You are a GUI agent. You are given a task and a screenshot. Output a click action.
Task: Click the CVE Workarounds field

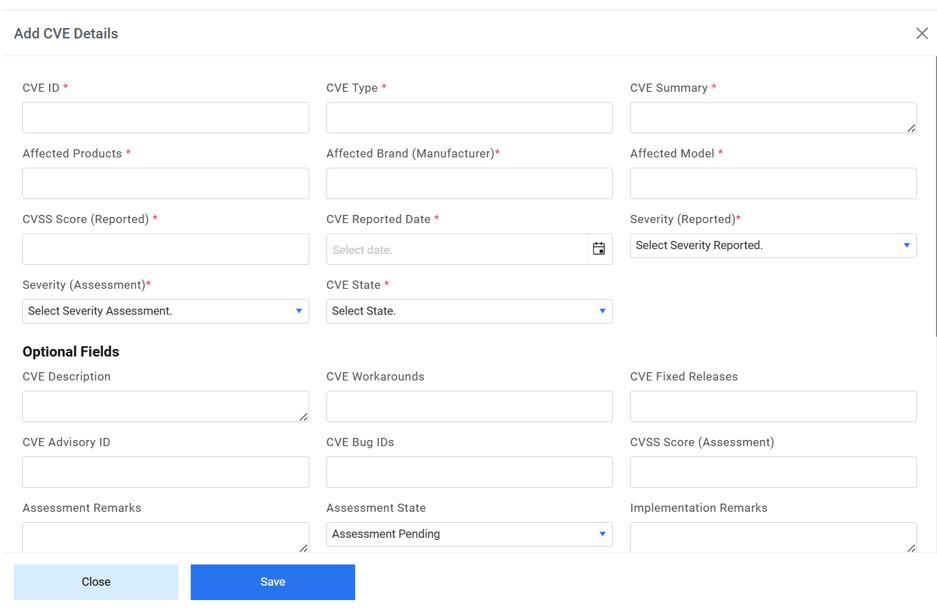point(468,407)
